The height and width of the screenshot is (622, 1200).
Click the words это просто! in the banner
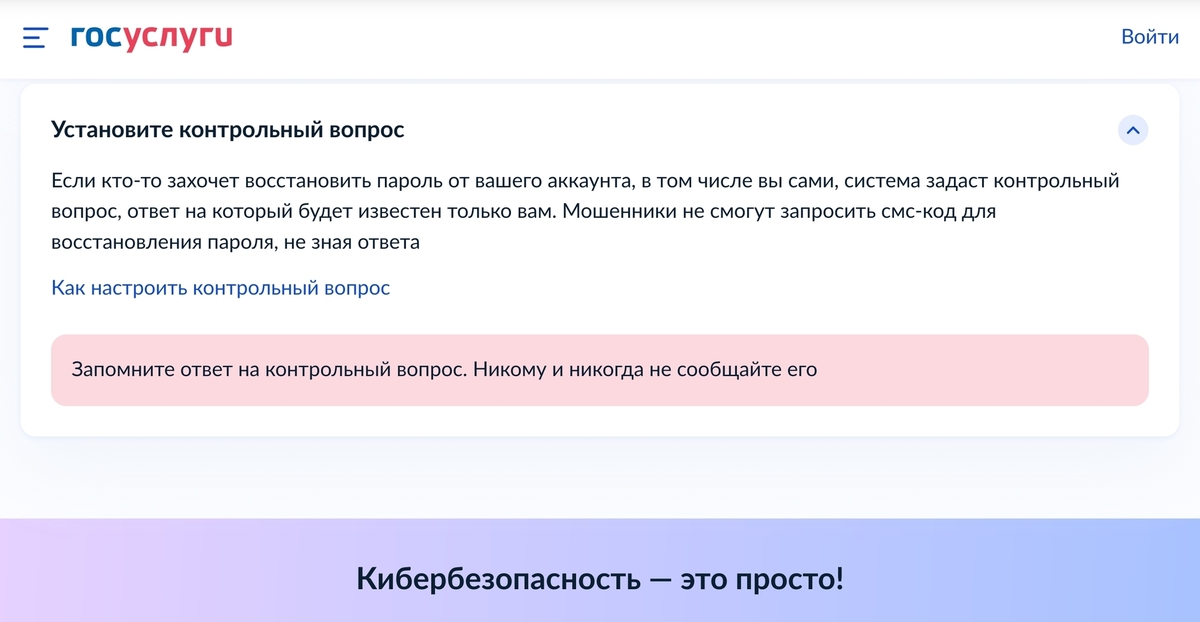pyautogui.click(x=762, y=578)
